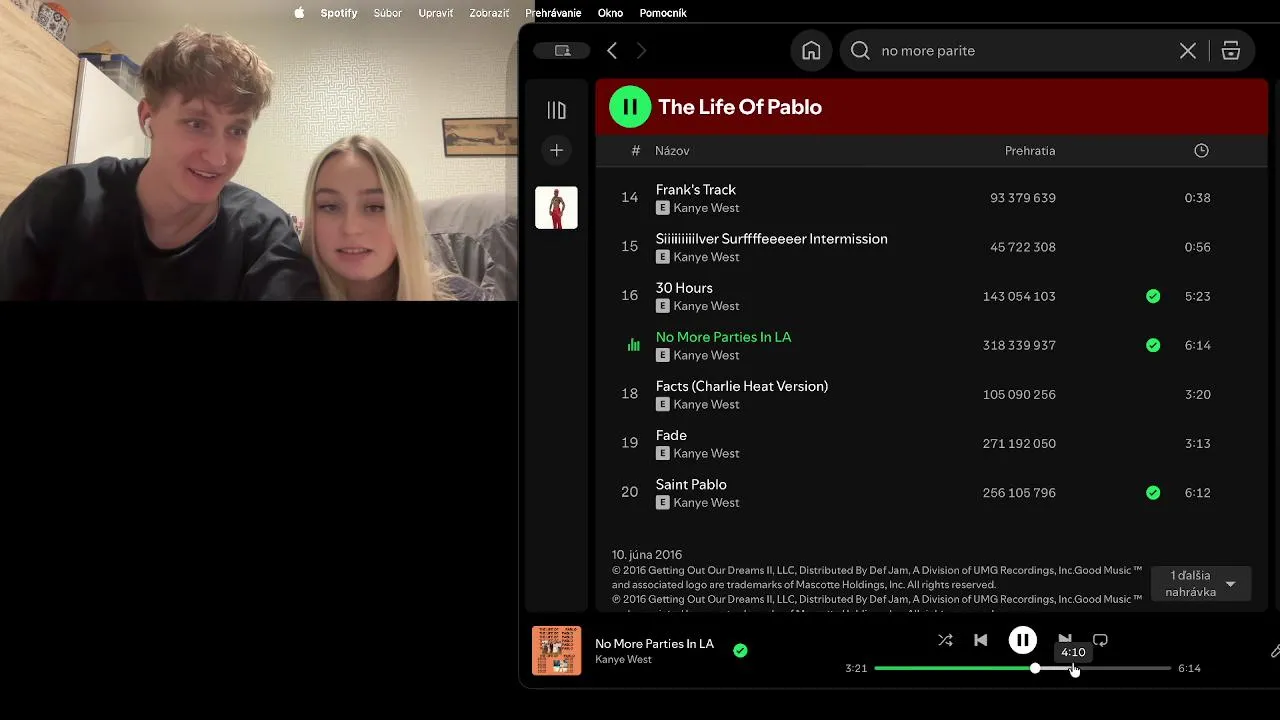Toggle saved checkmark for No More Parties In LA row
Image resolution: width=1280 pixels, height=720 pixels.
(1153, 345)
